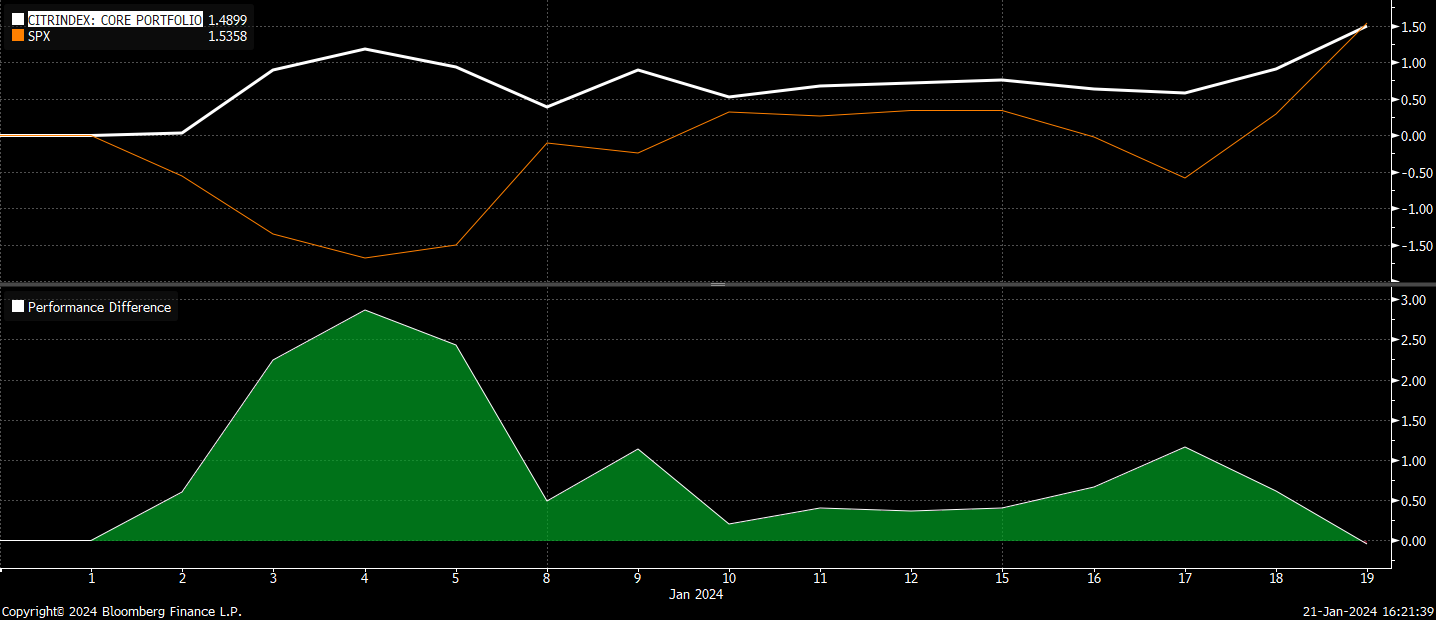Click date 15 on the x-axis
The height and width of the screenshot is (620, 1436).
tap(1002, 578)
